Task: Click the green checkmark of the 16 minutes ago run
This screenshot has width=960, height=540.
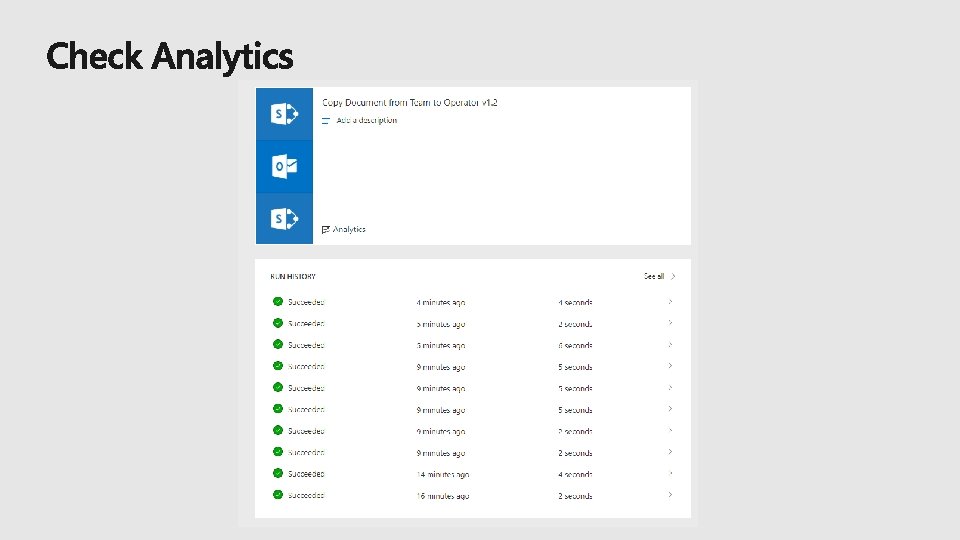Action: coord(277,495)
